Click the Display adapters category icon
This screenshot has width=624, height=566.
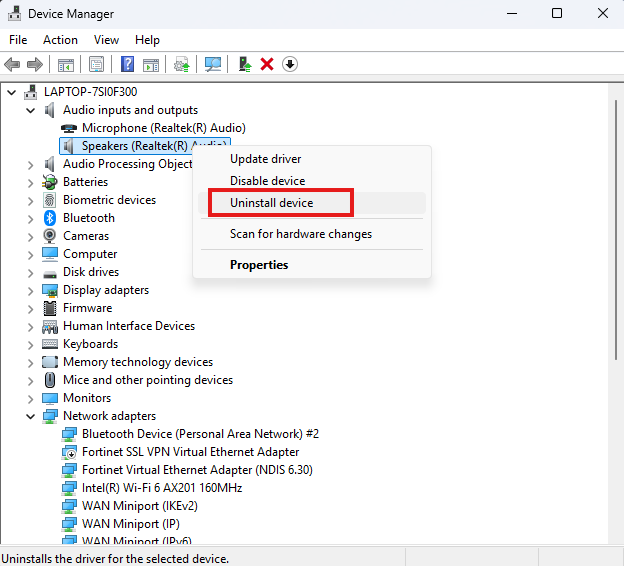pos(50,290)
